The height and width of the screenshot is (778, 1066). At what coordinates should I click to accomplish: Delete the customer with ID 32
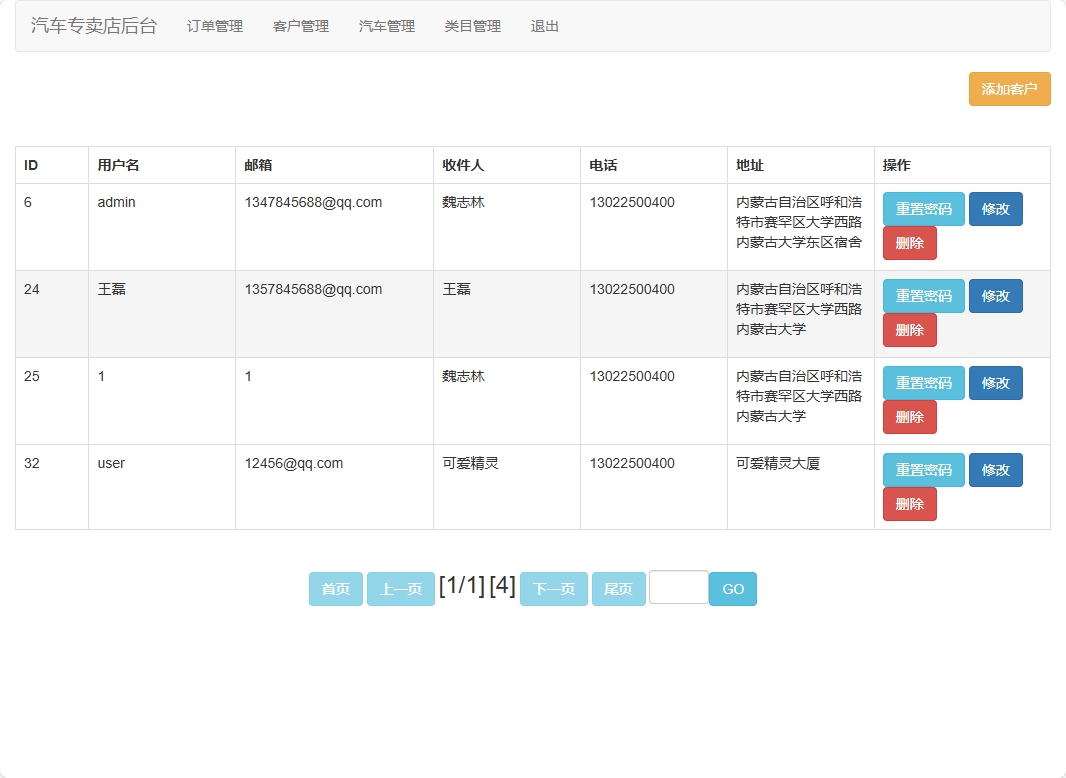909,503
